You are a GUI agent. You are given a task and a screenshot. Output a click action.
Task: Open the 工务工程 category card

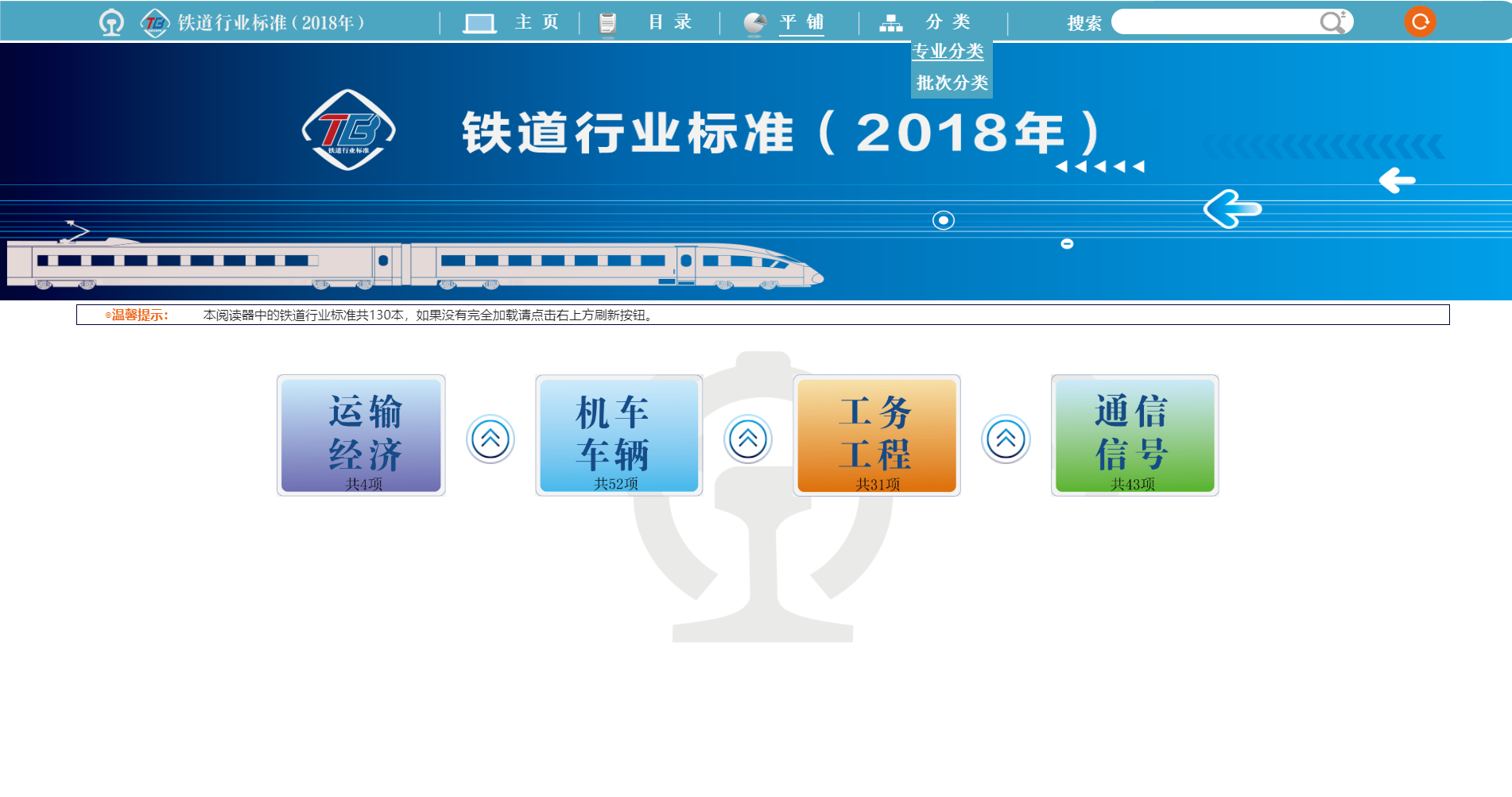pyautogui.click(x=877, y=435)
